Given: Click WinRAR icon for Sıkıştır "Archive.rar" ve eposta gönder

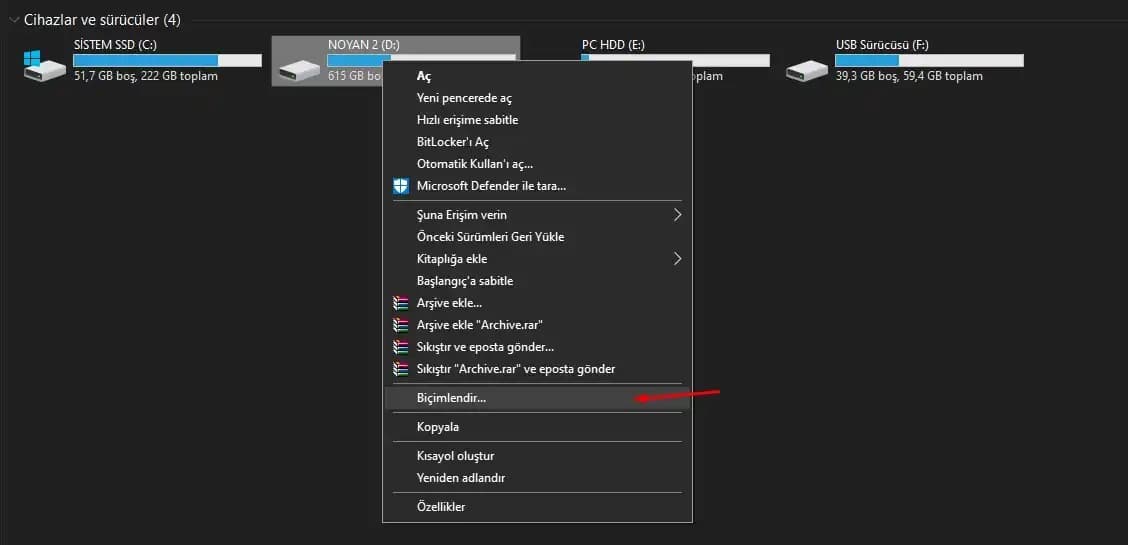Looking at the screenshot, I should 401,369.
